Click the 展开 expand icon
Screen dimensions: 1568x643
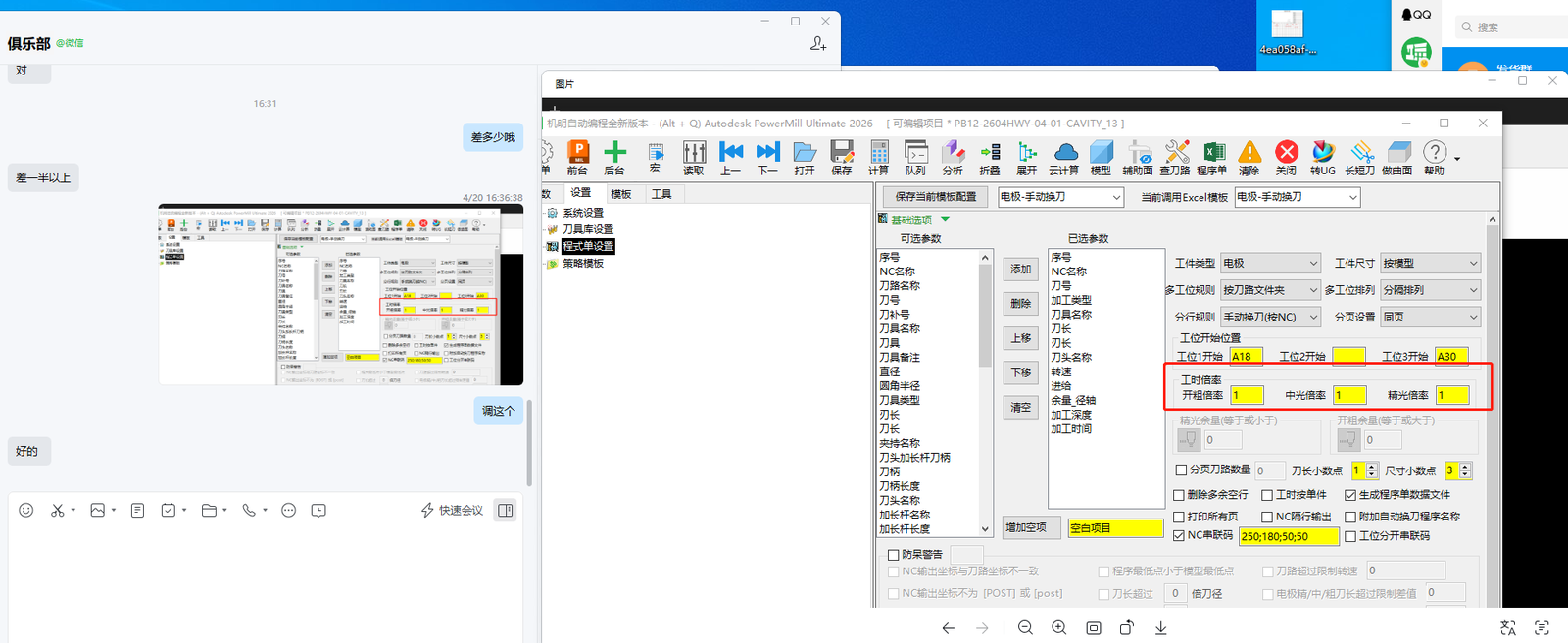(x=1027, y=157)
